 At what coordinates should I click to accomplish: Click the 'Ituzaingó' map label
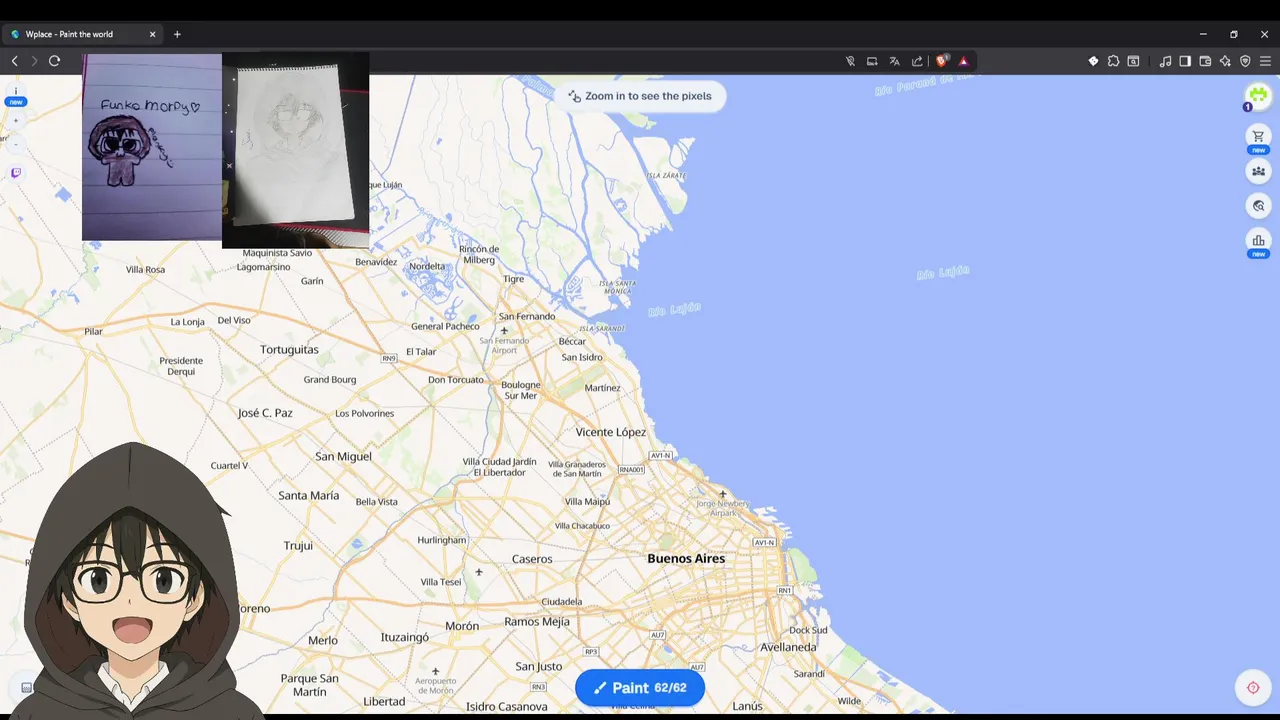(405, 637)
